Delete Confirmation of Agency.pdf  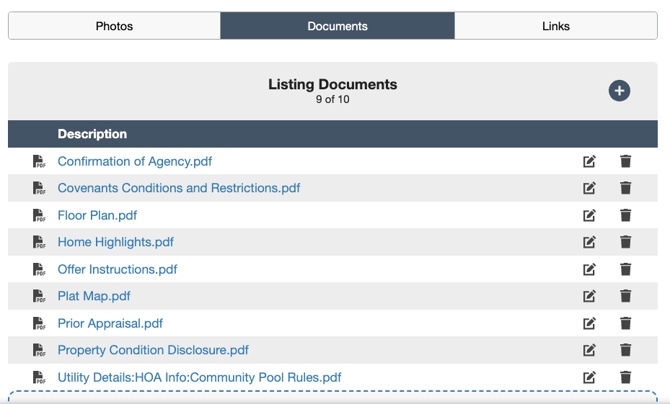(x=625, y=161)
